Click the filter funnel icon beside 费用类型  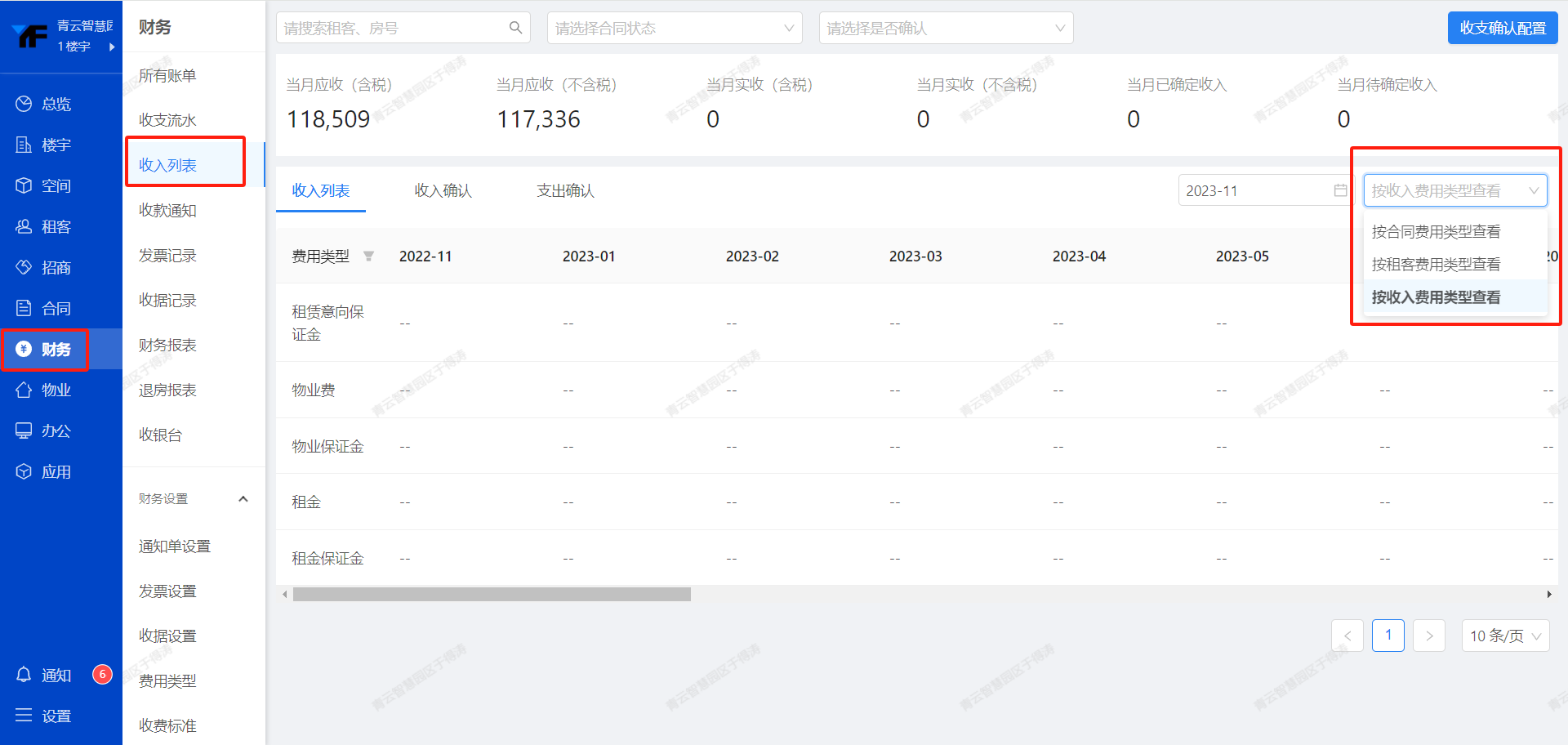coord(368,257)
